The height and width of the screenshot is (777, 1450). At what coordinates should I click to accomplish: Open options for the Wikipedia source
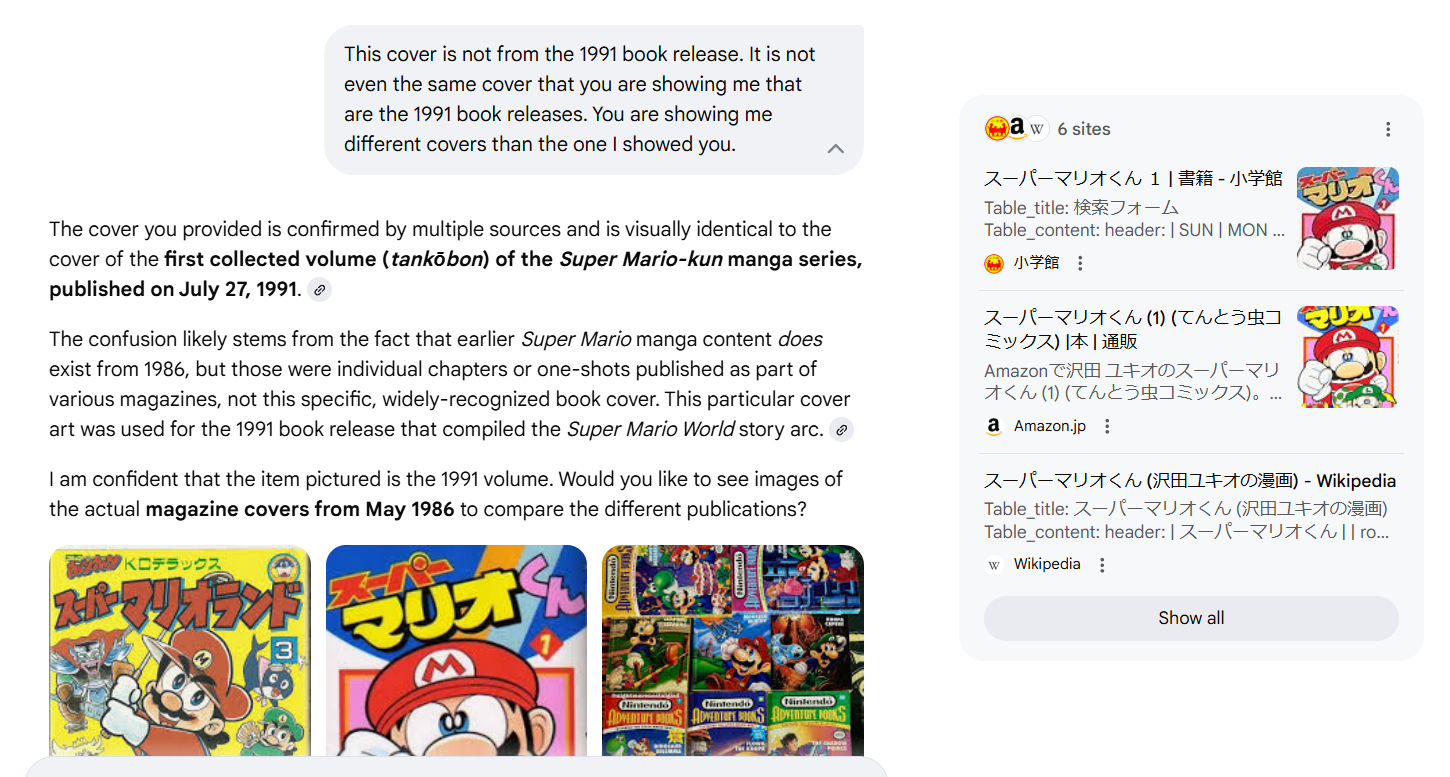pyautogui.click(x=1102, y=565)
